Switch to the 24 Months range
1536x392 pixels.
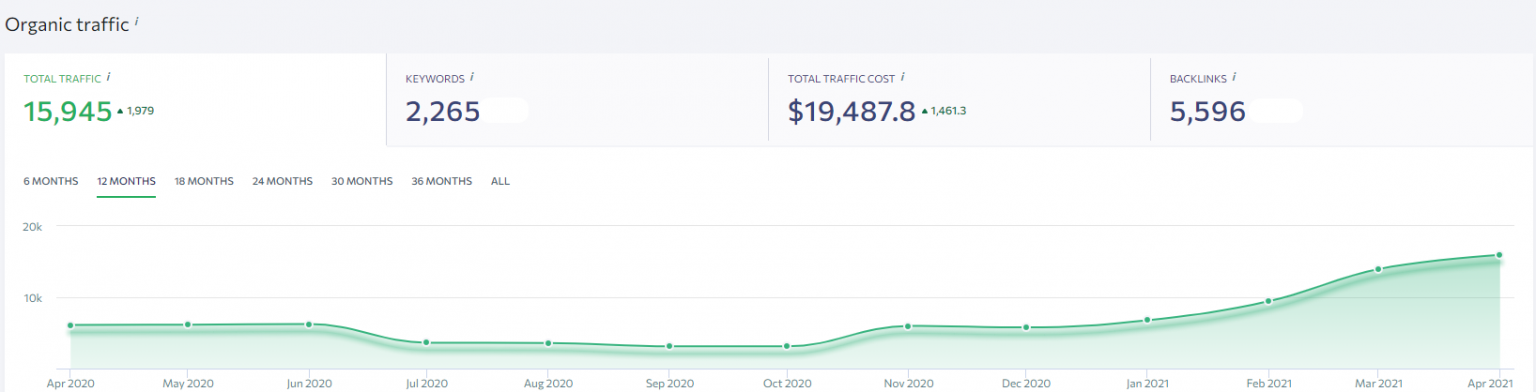tap(282, 181)
